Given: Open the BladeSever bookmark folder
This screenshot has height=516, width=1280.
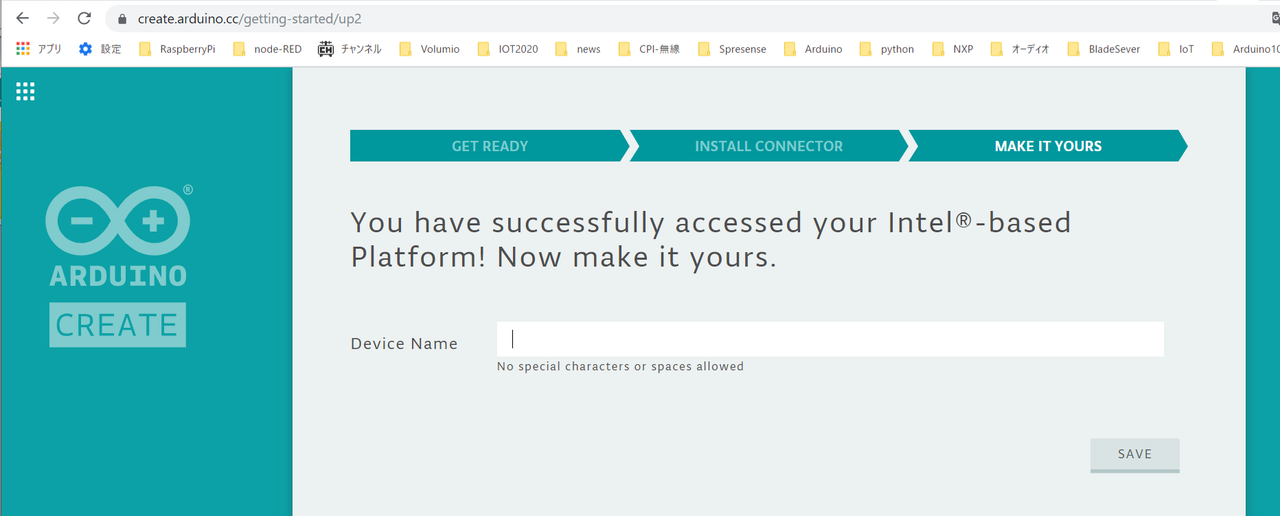Looking at the screenshot, I should [1104, 48].
